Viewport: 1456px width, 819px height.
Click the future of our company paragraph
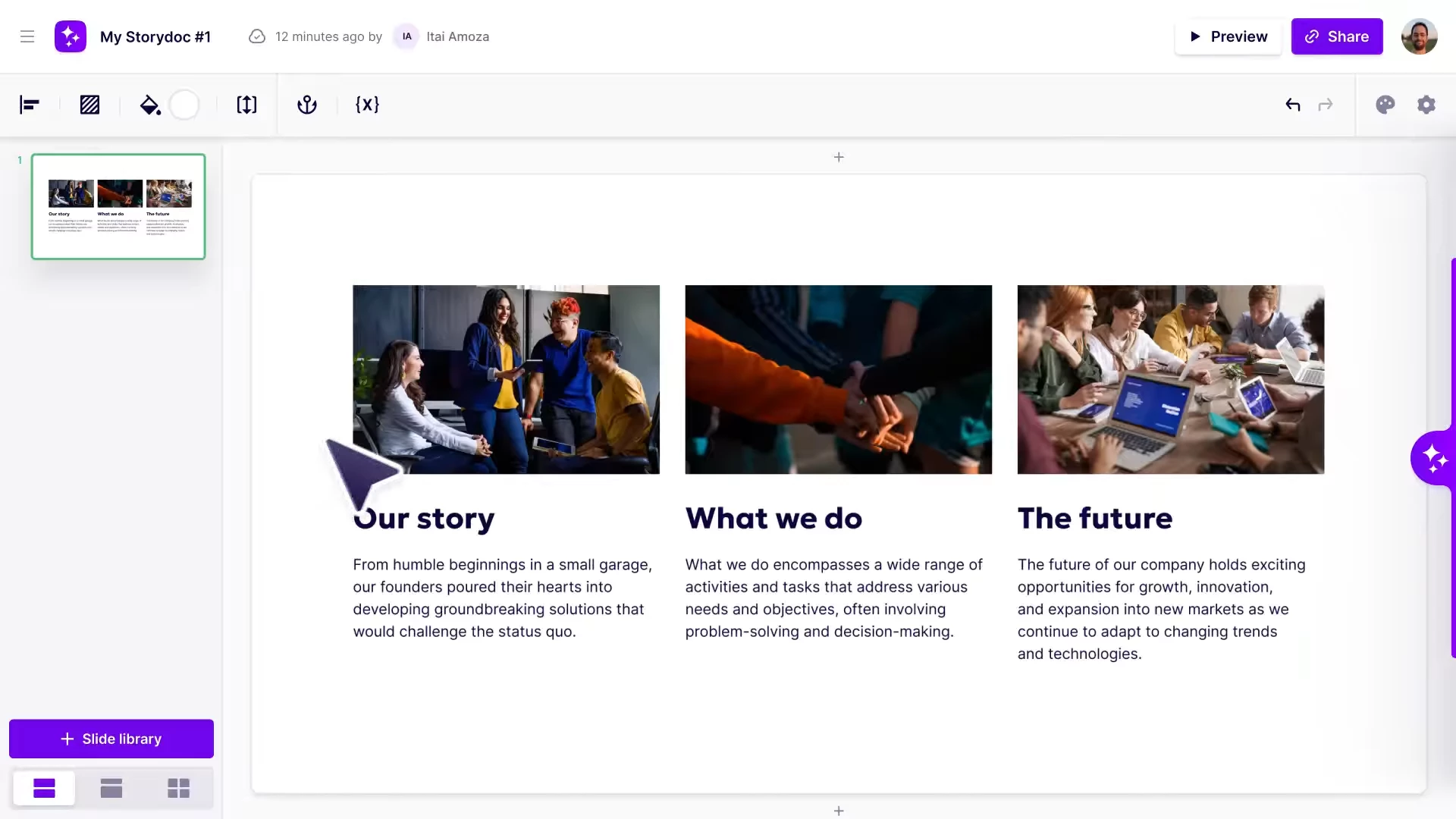[1162, 609]
